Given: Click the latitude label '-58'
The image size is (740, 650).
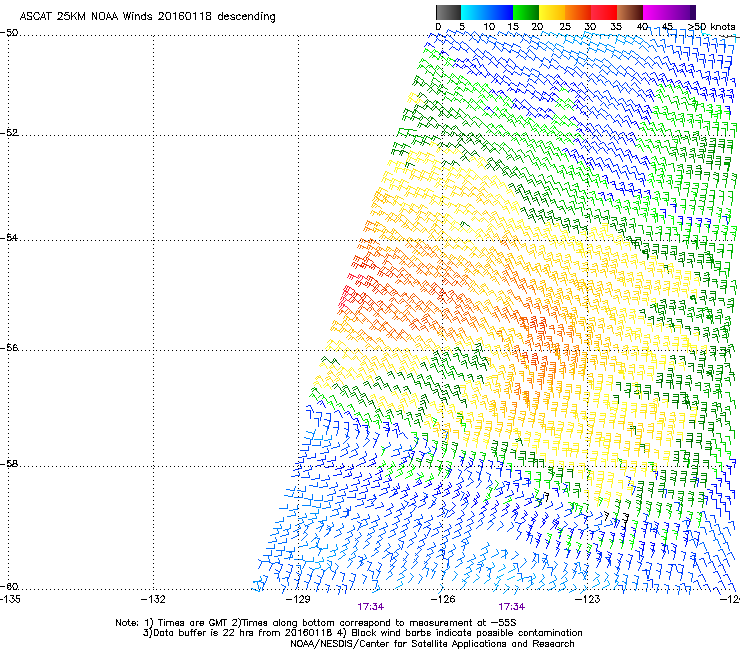Looking at the screenshot, I should (9, 464).
